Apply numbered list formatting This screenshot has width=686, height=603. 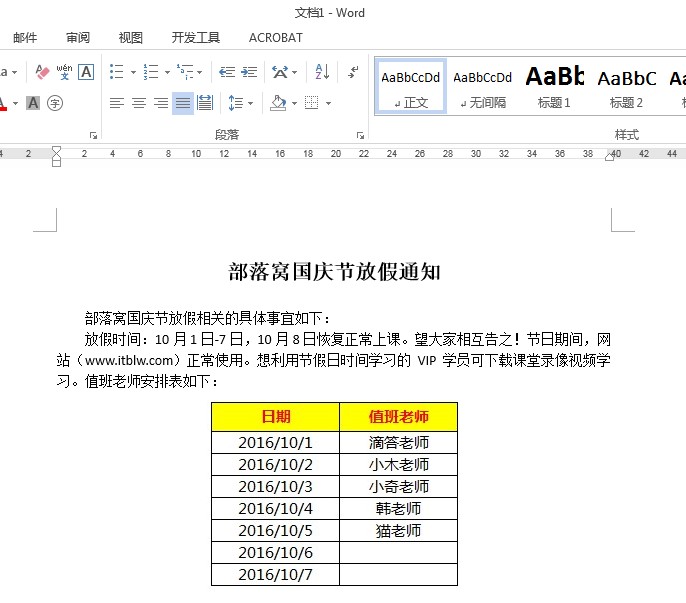tap(151, 71)
